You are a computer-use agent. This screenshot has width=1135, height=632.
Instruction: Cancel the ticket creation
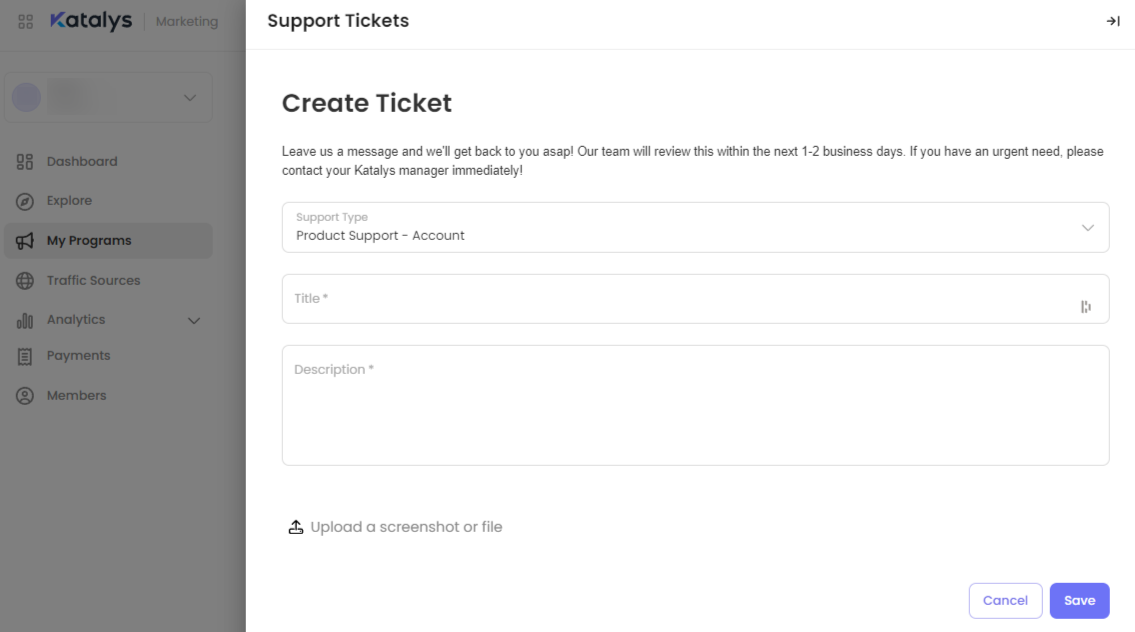tap(1005, 601)
